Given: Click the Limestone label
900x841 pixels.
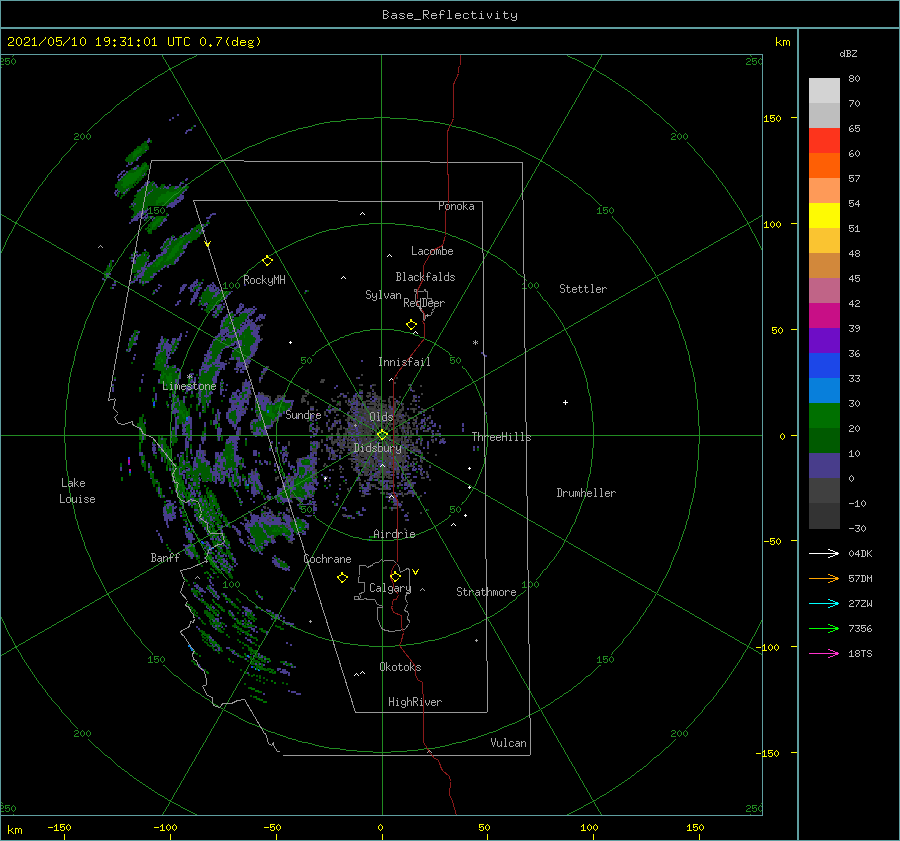Looking at the screenshot, I should (x=189, y=386).
